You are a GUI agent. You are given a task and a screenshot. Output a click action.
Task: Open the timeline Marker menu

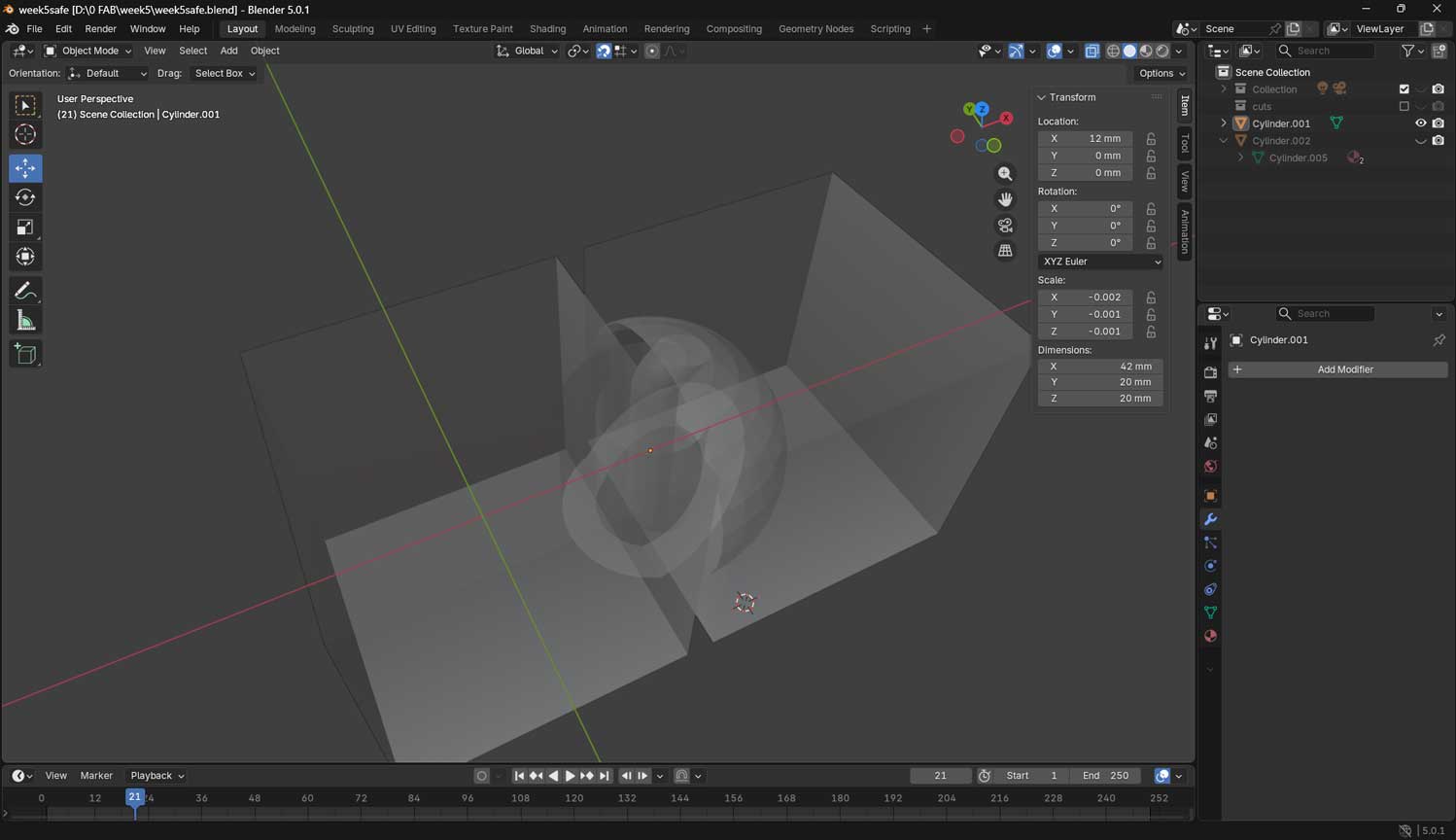pos(96,776)
